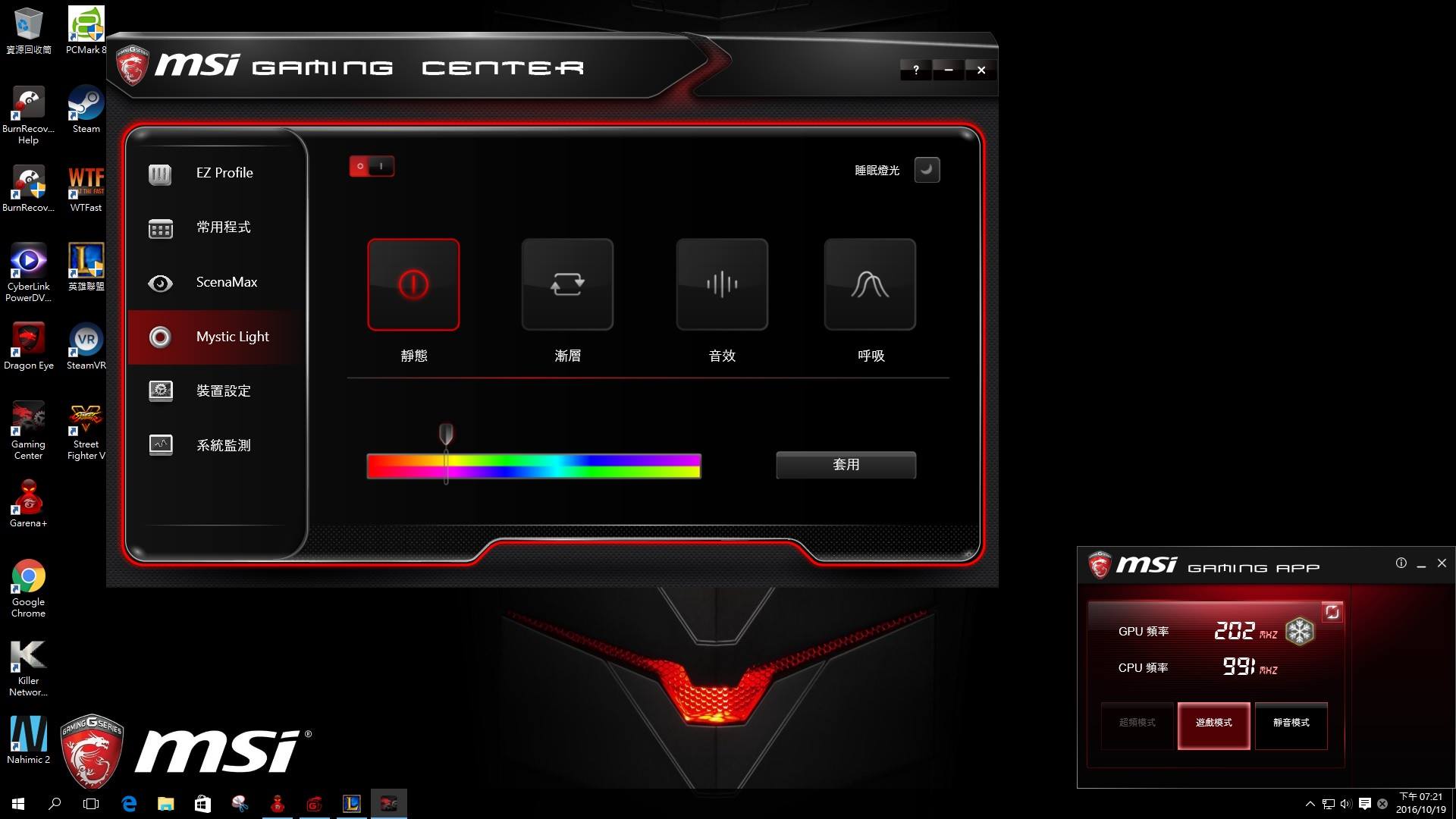The image size is (1456, 819).
Task: Minimize the MSI Gaming Center window
Action: 949,70
